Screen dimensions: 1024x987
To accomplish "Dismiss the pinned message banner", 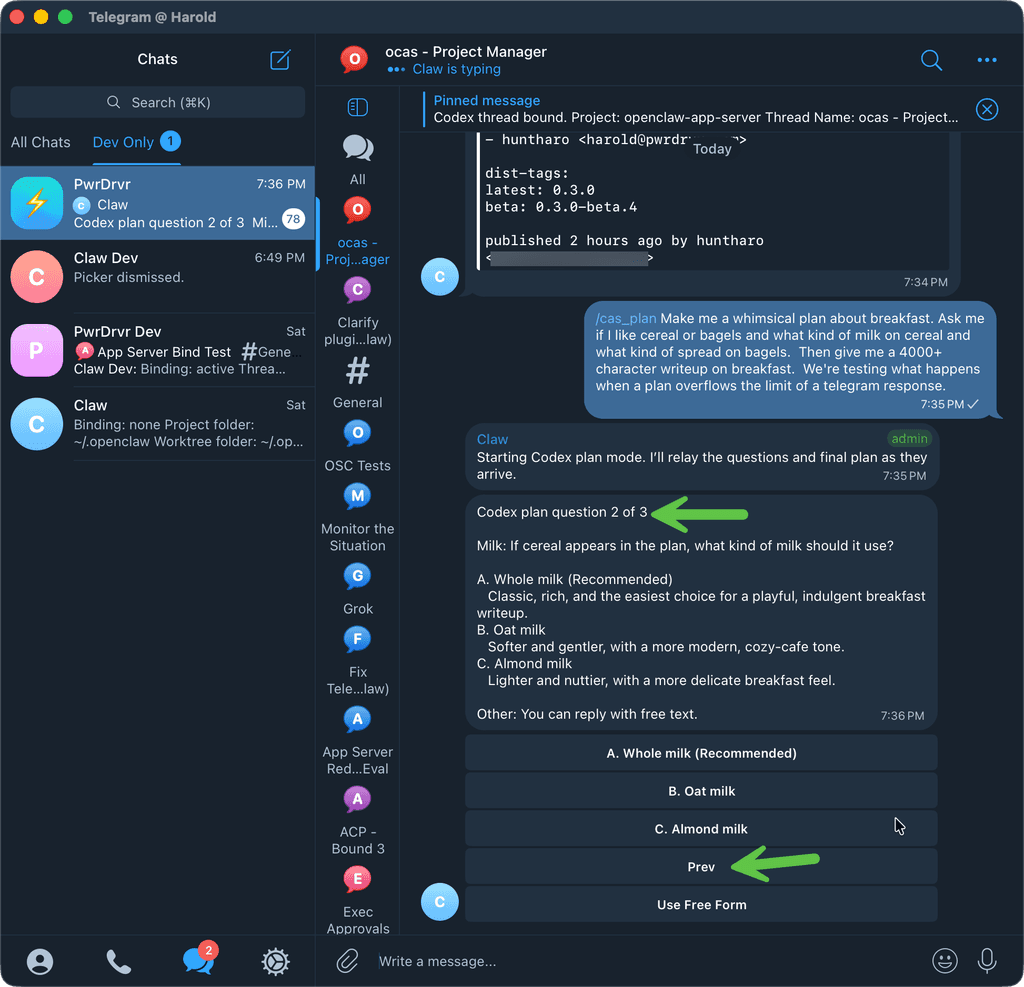I will [986, 109].
